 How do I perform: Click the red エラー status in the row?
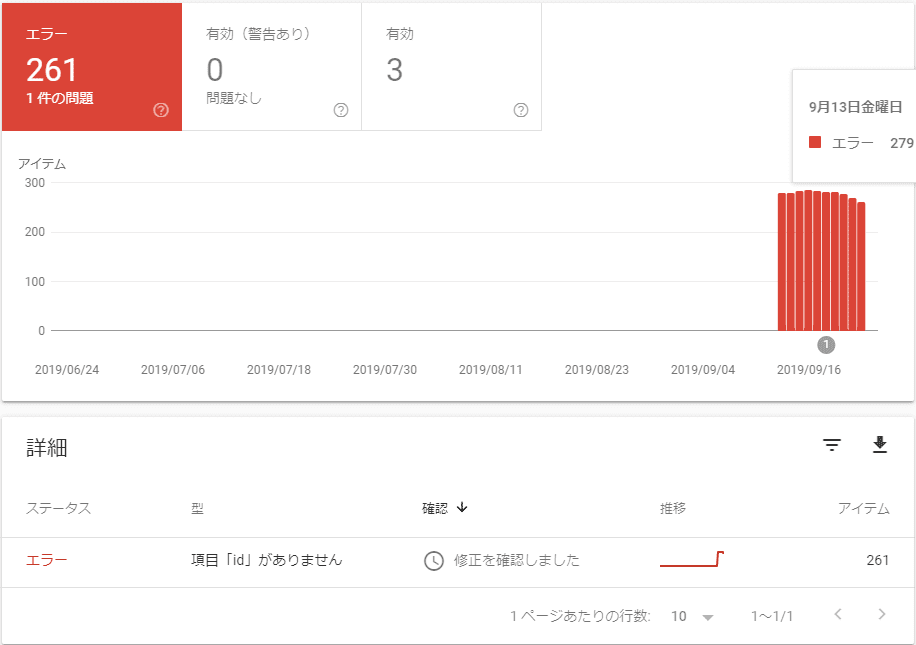coord(47,560)
